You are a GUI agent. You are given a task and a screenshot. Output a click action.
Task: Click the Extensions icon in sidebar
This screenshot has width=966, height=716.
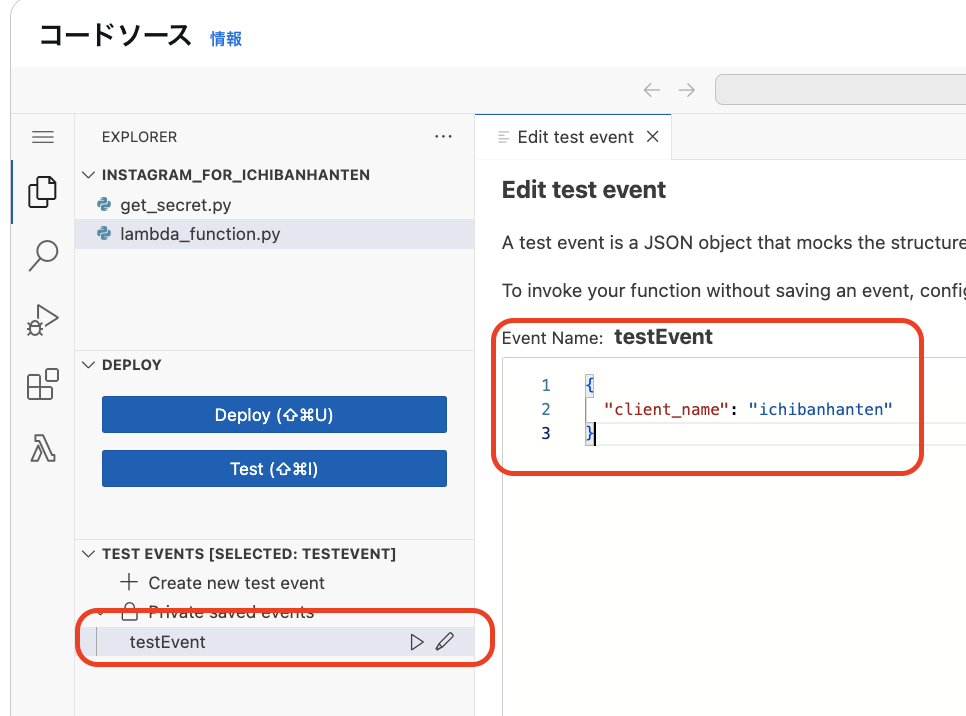(42, 384)
